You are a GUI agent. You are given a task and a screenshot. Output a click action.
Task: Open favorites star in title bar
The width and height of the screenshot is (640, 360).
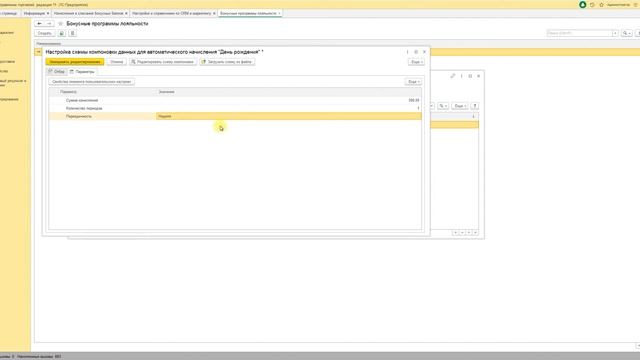click(x=601, y=5)
